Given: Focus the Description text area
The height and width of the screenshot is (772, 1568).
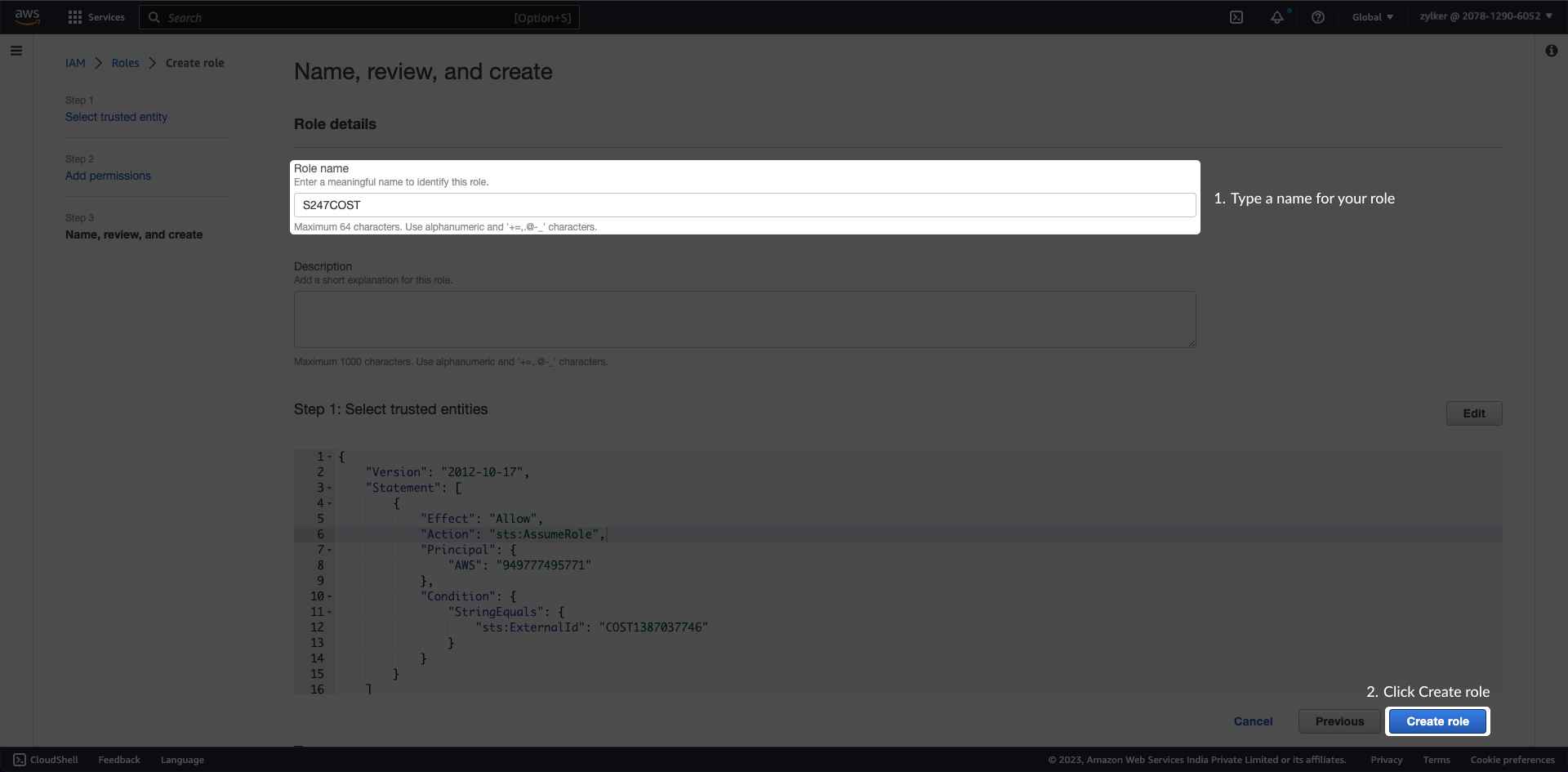Looking at the screenshot, I should coord(745,319).
